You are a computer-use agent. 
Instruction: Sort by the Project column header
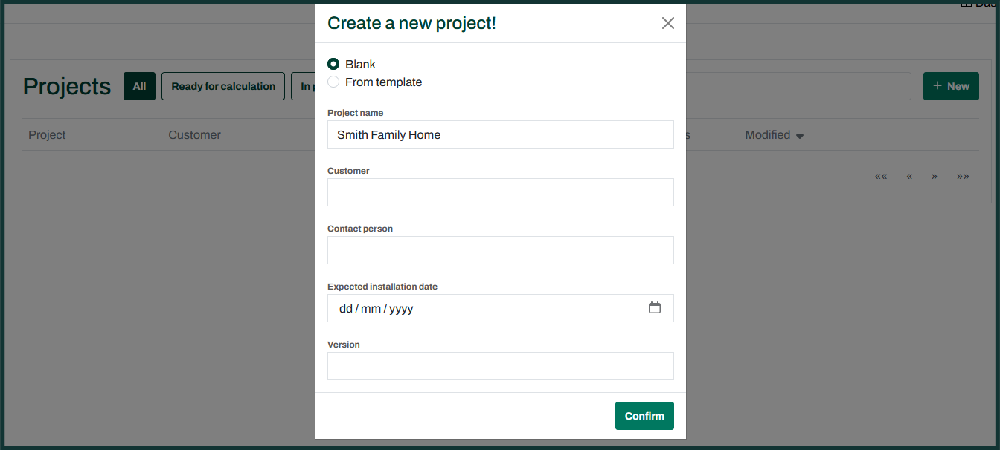[47, 135]
